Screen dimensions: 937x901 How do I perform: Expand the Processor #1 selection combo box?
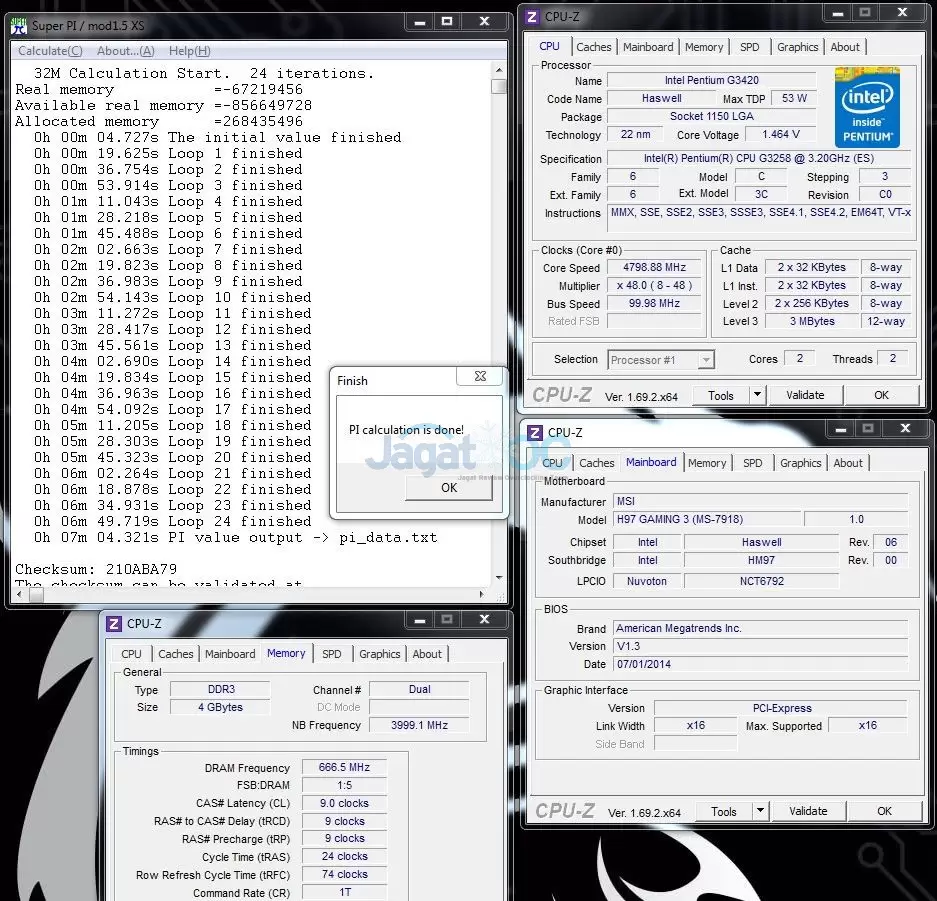point(705,359)
